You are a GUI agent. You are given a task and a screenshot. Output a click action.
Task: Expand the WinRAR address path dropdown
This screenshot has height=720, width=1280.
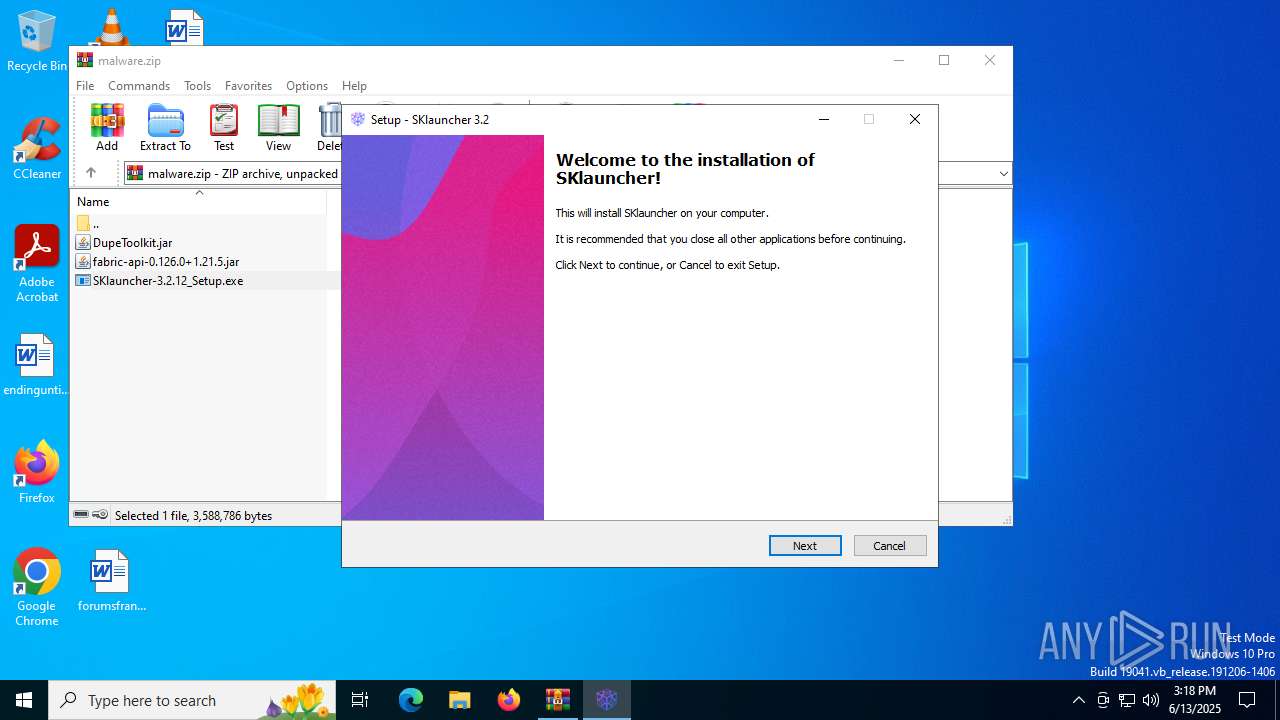point(1003,173)
